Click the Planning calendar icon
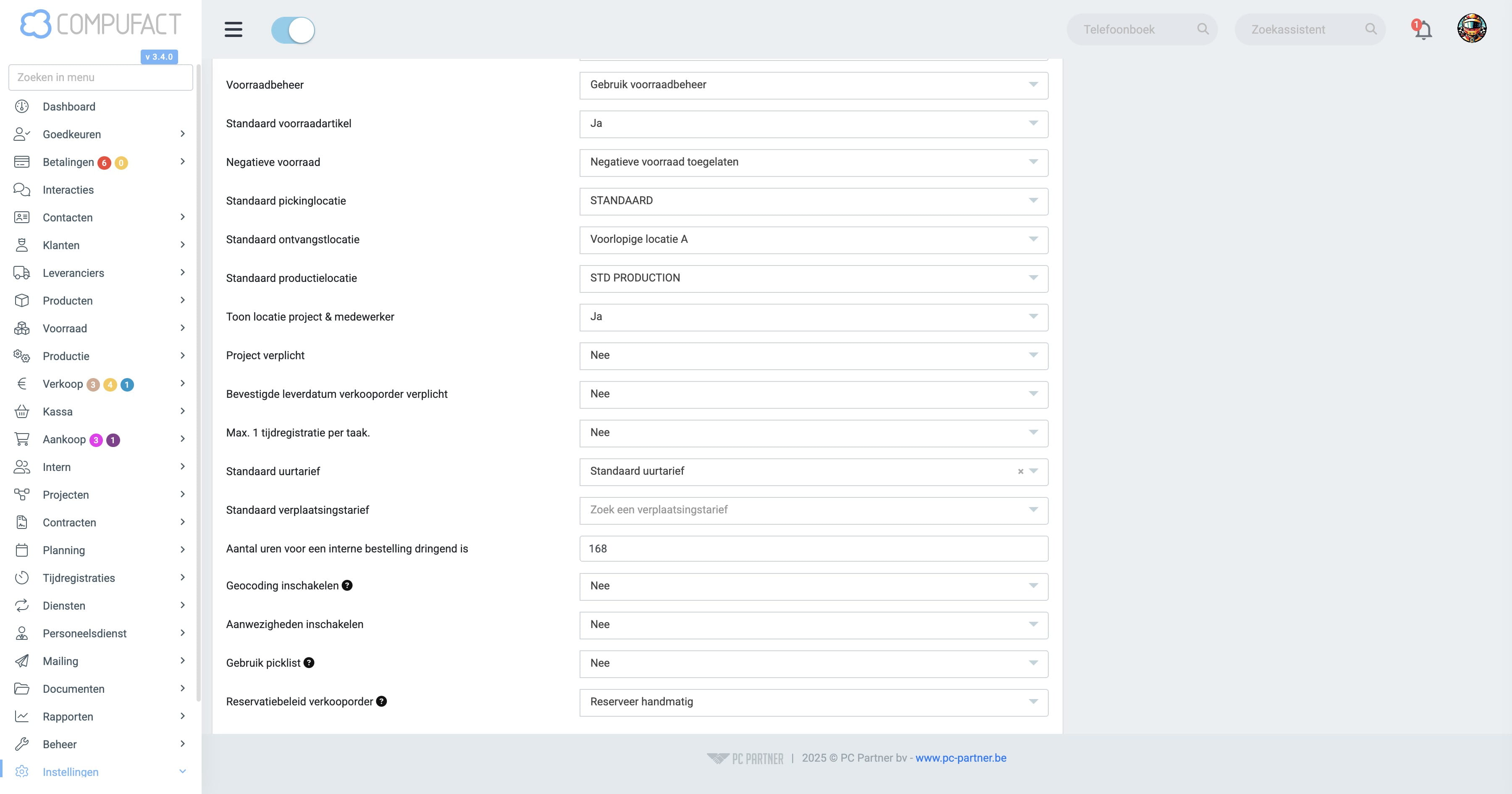This screenshot has height=794, width=1512. coord(22,550)
